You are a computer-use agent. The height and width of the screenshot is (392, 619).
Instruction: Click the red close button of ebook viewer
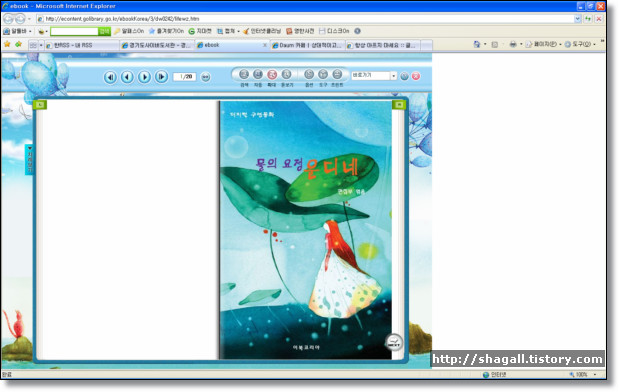click(416, 76)
